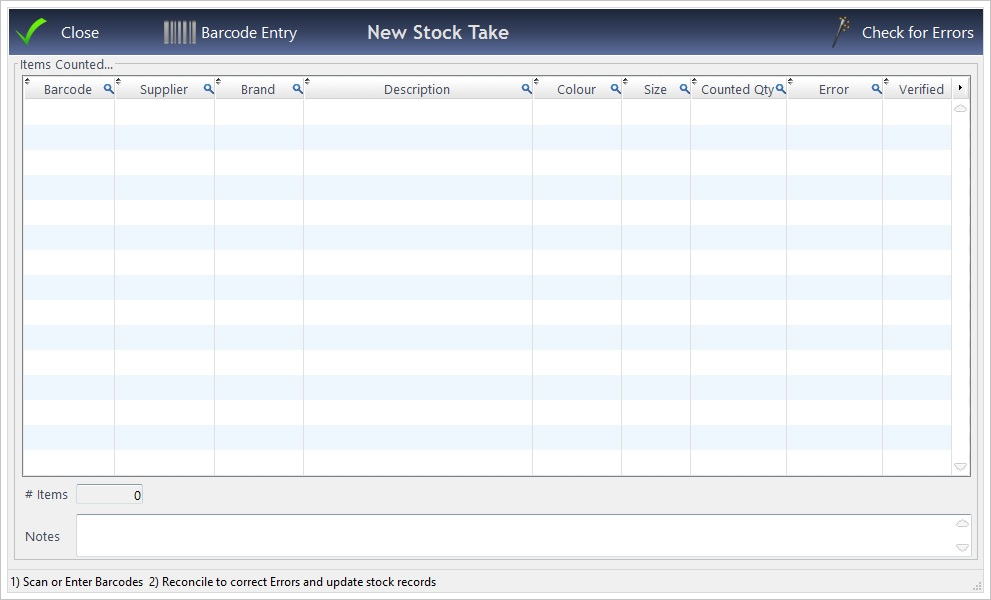The image size is (991, 600).
Task: Sort by the Description column header
Action: coord(416,90)
